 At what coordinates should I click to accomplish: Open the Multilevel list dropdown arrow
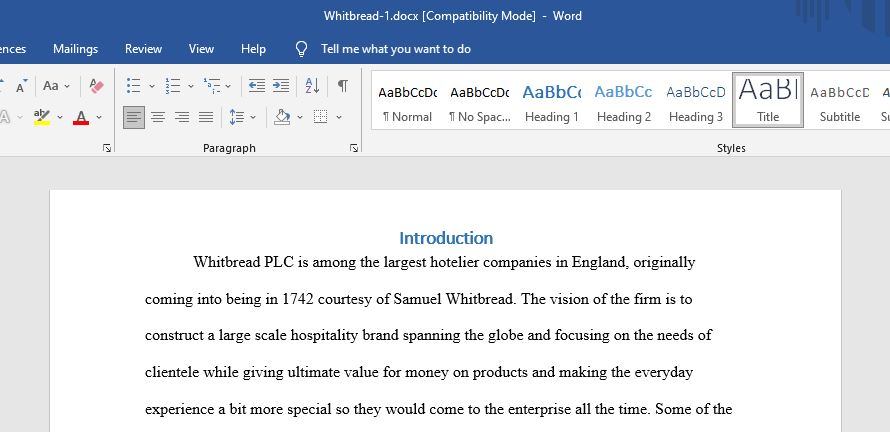(x=228, y=86)
